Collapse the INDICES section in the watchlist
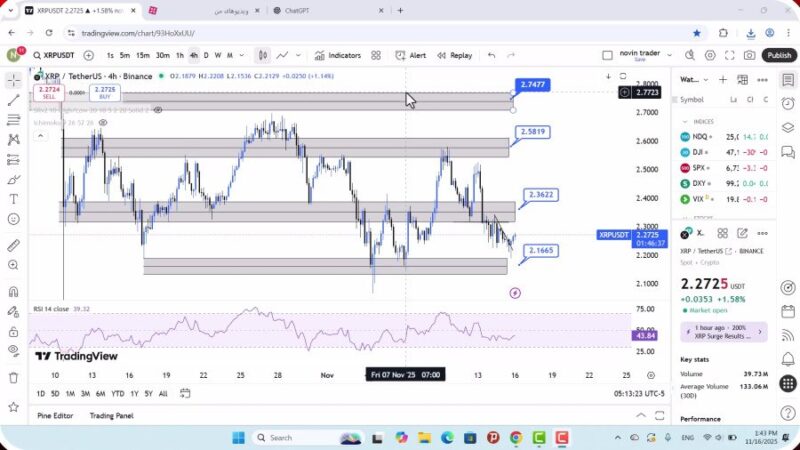Viewport: 800px width, 450px height. [x=685, y=121]
